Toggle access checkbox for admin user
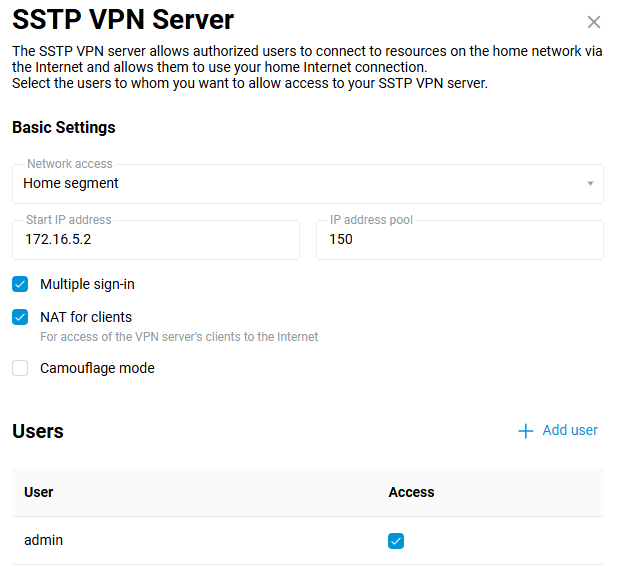Image resolution: width=618 pixels, height=570 pixels. [x=396, y=541]
